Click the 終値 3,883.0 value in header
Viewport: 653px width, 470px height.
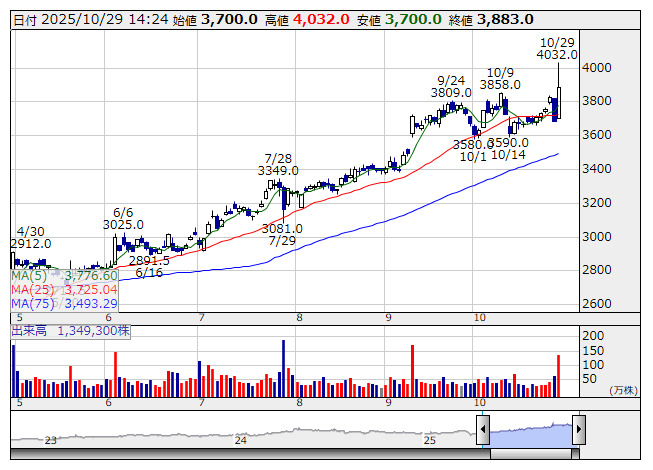pyautogui.click(x=505, y=19)
